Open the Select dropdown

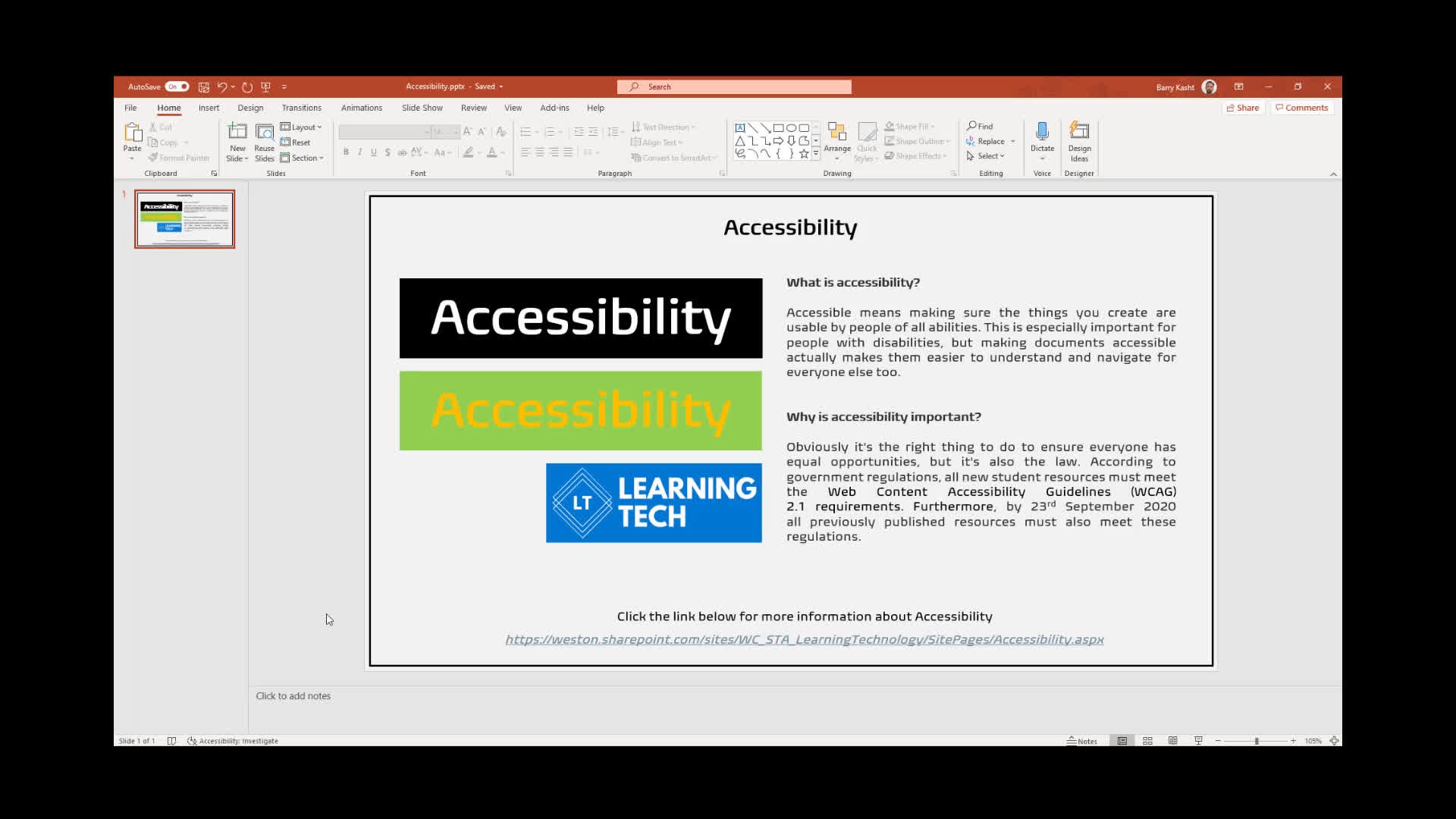[985, 156]
